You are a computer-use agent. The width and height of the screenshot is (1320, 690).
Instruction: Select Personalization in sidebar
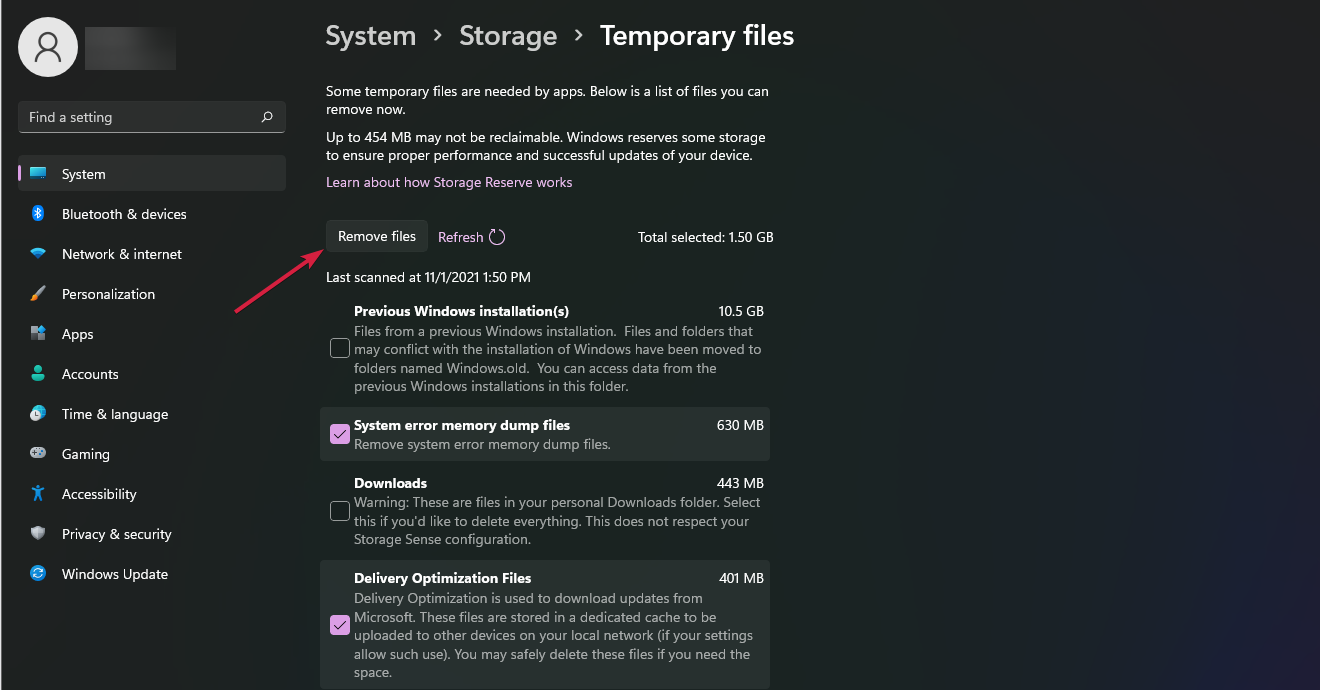[x=152, y=294]
